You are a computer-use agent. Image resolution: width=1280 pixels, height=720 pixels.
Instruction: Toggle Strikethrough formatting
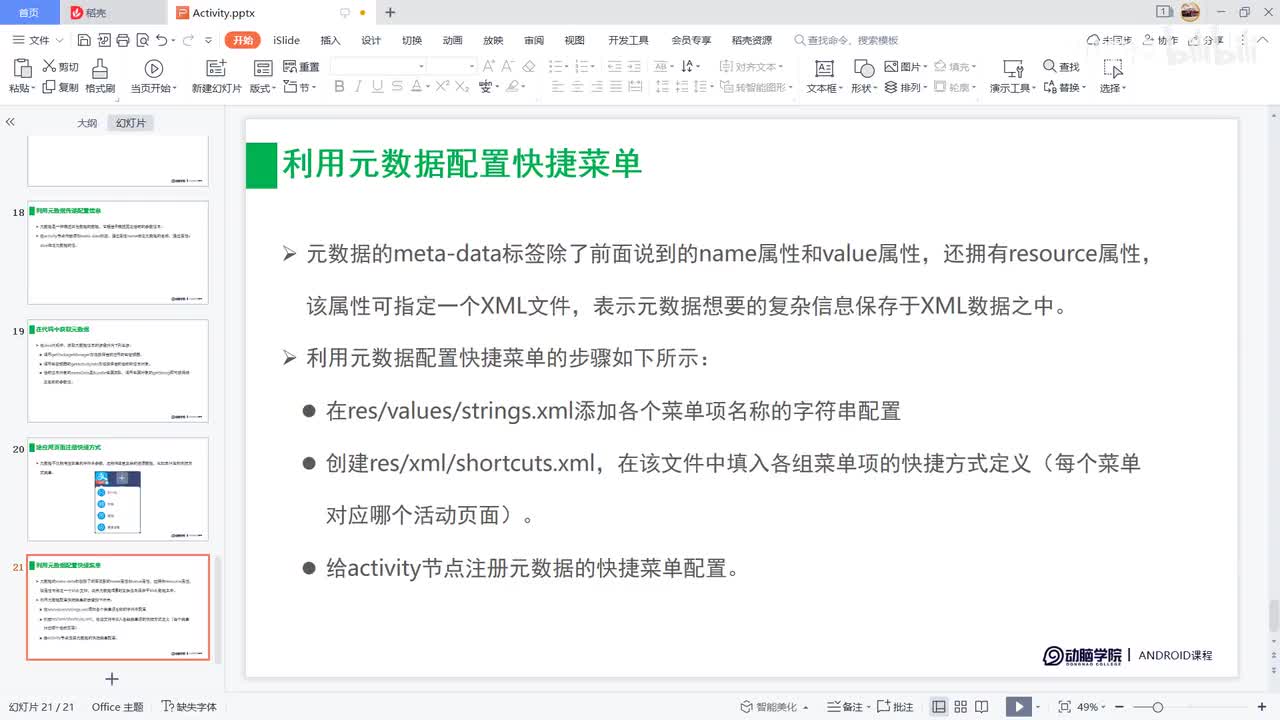pos(398,87)
